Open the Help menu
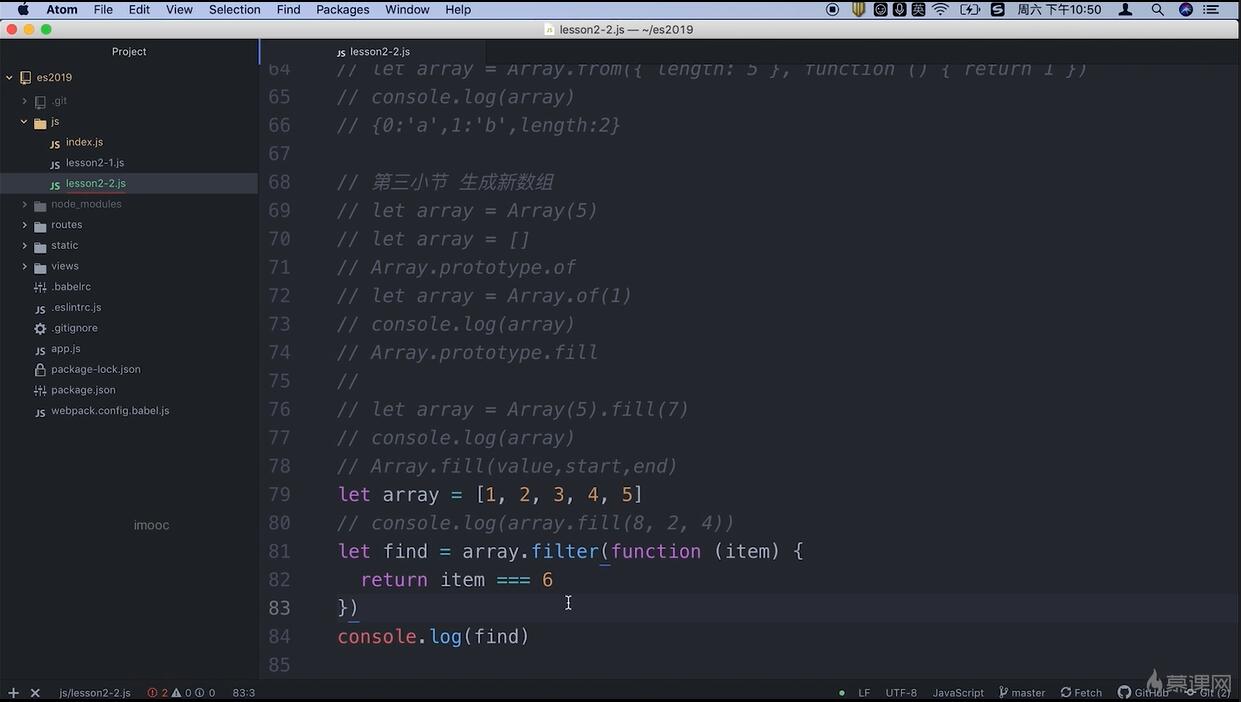This screenshot has width=1241, height=702. 458,9
